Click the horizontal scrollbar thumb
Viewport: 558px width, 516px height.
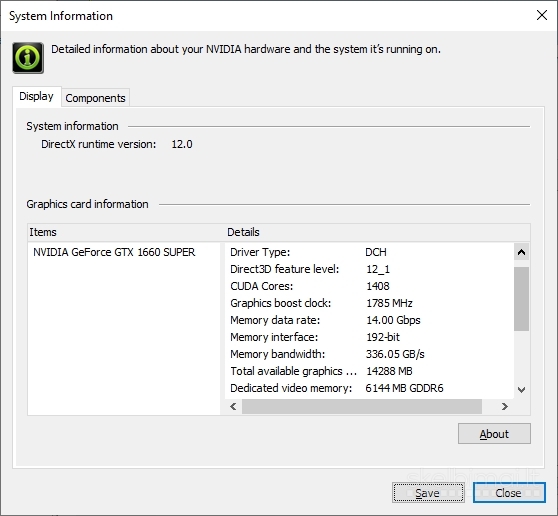pyautogui.click(x=362, y=406)
